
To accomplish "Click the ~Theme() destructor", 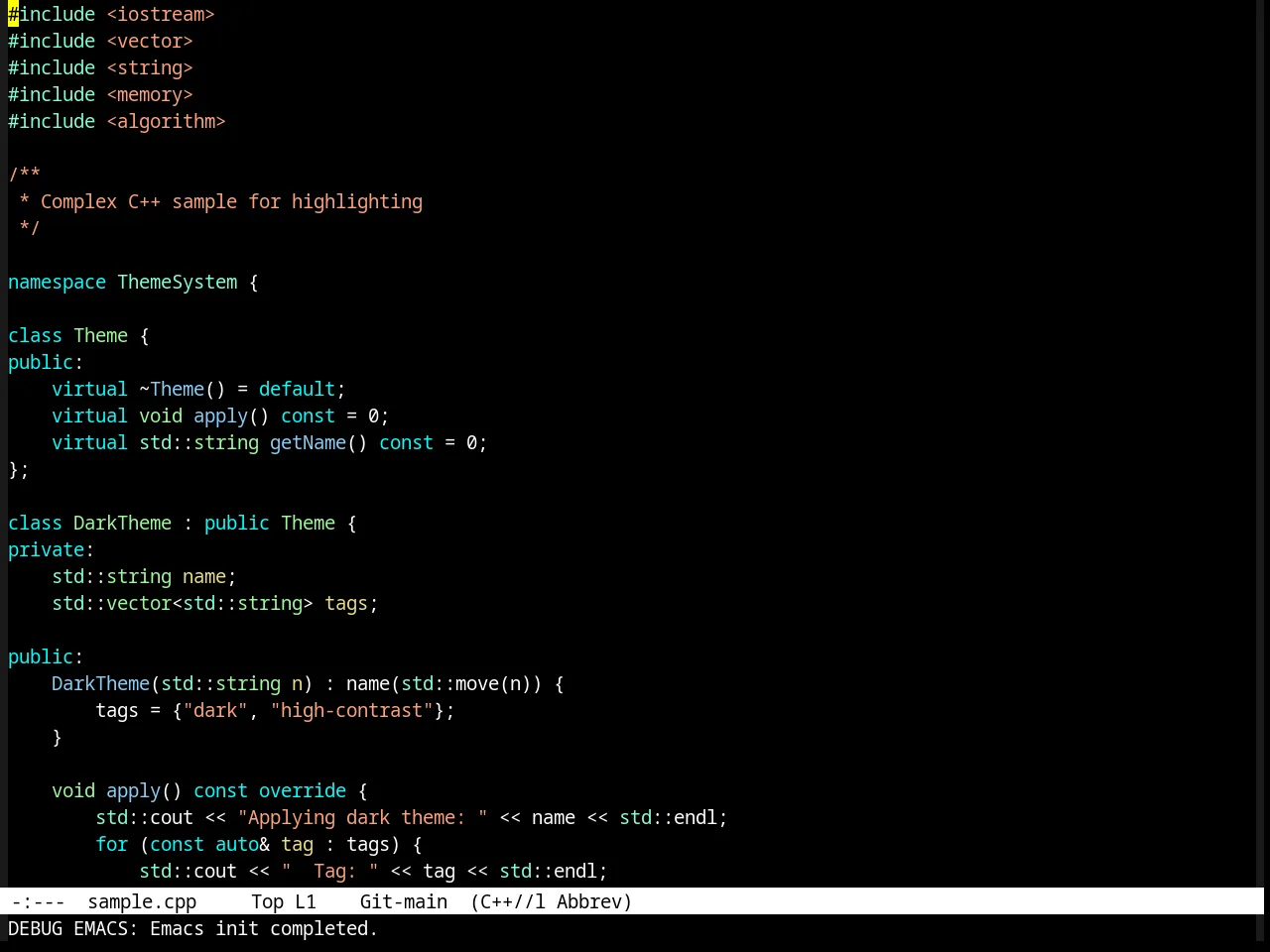I will [183, 389].
